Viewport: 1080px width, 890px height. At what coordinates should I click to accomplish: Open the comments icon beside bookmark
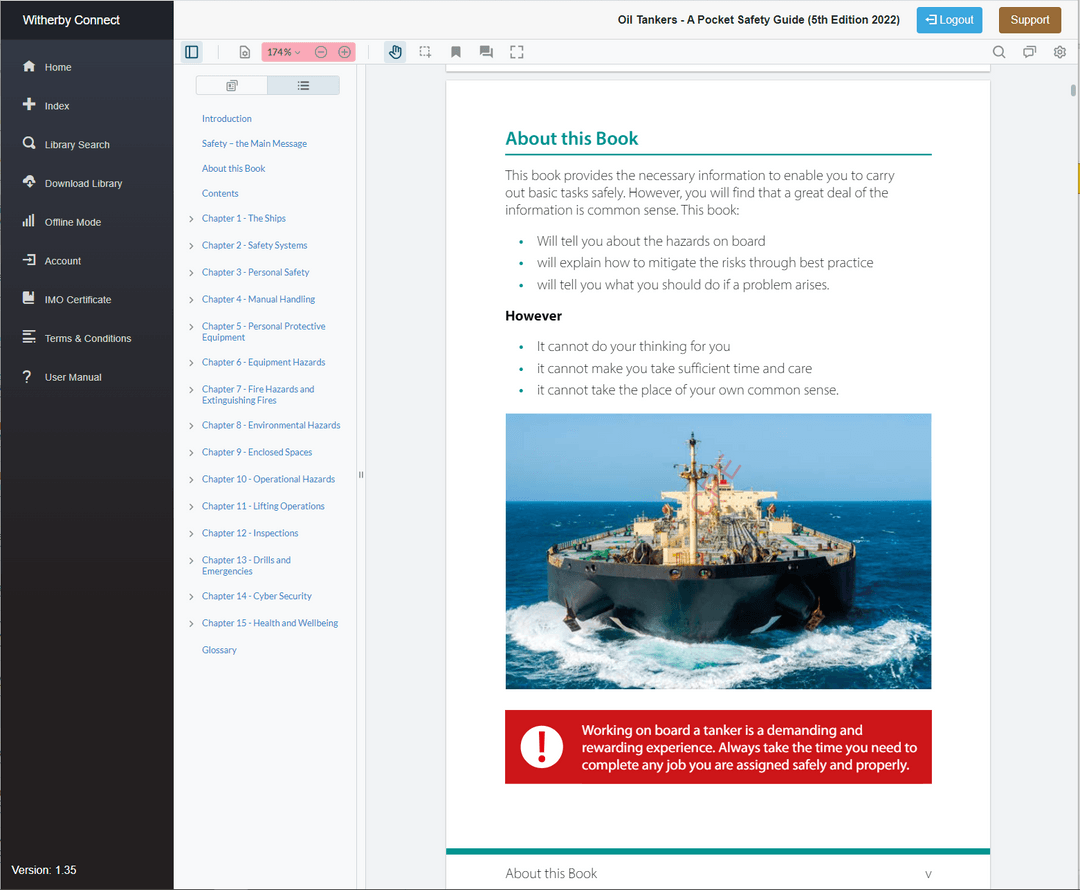[486, 52]
